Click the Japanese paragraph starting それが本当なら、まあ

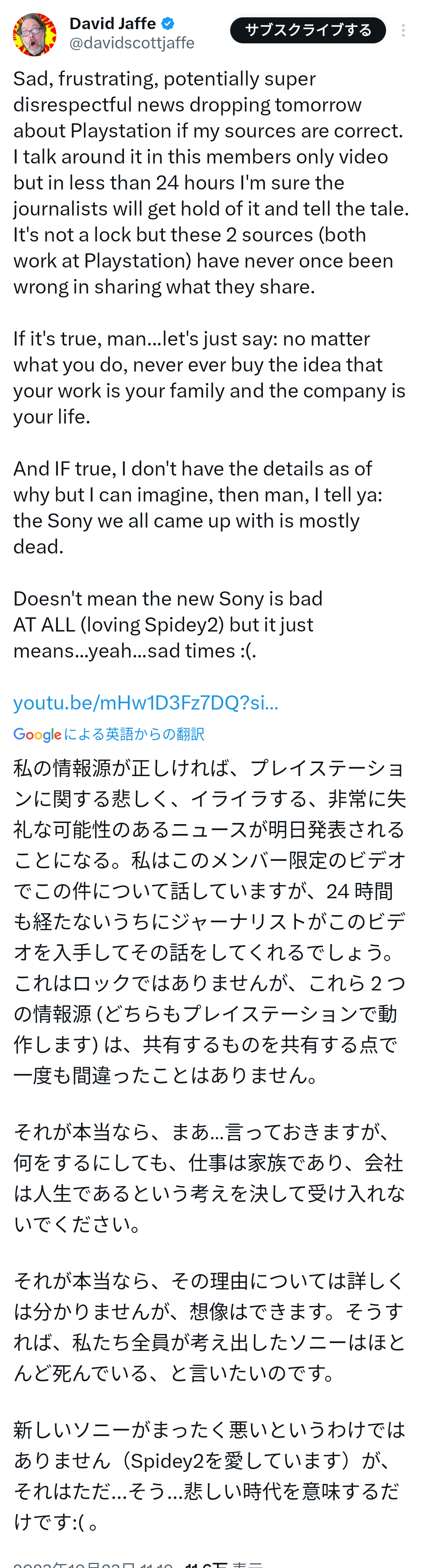click(x=210, y=1178)
